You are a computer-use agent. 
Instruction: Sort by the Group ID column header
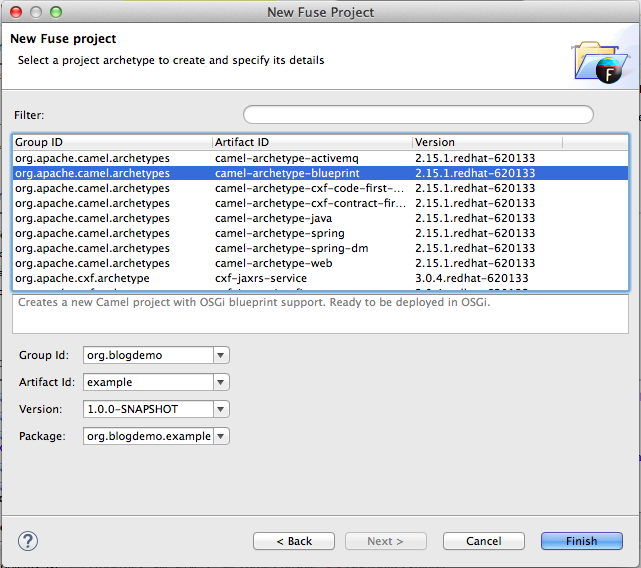pyautogui.click(x=112, y=142)
